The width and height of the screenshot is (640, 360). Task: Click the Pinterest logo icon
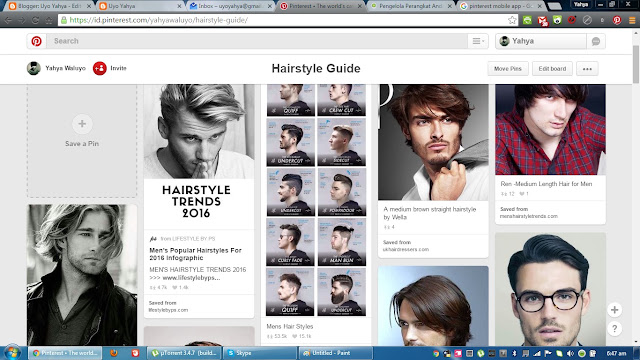[x=36, y=41]
